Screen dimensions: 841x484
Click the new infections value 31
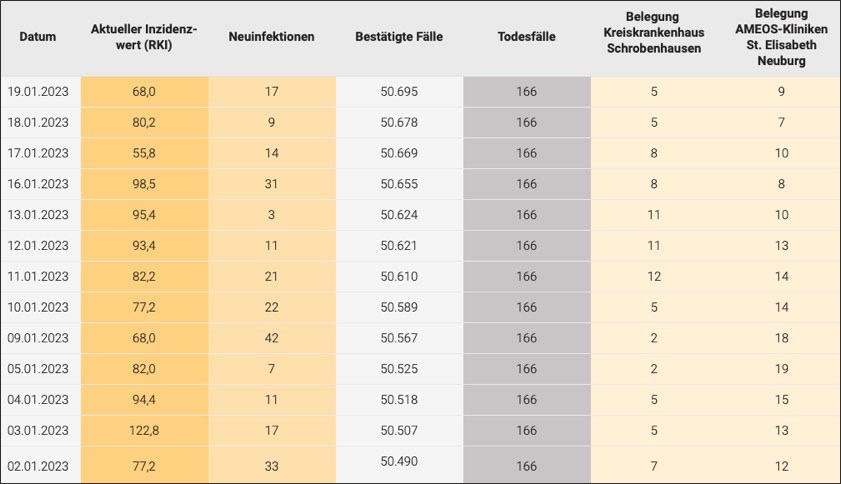271,185
